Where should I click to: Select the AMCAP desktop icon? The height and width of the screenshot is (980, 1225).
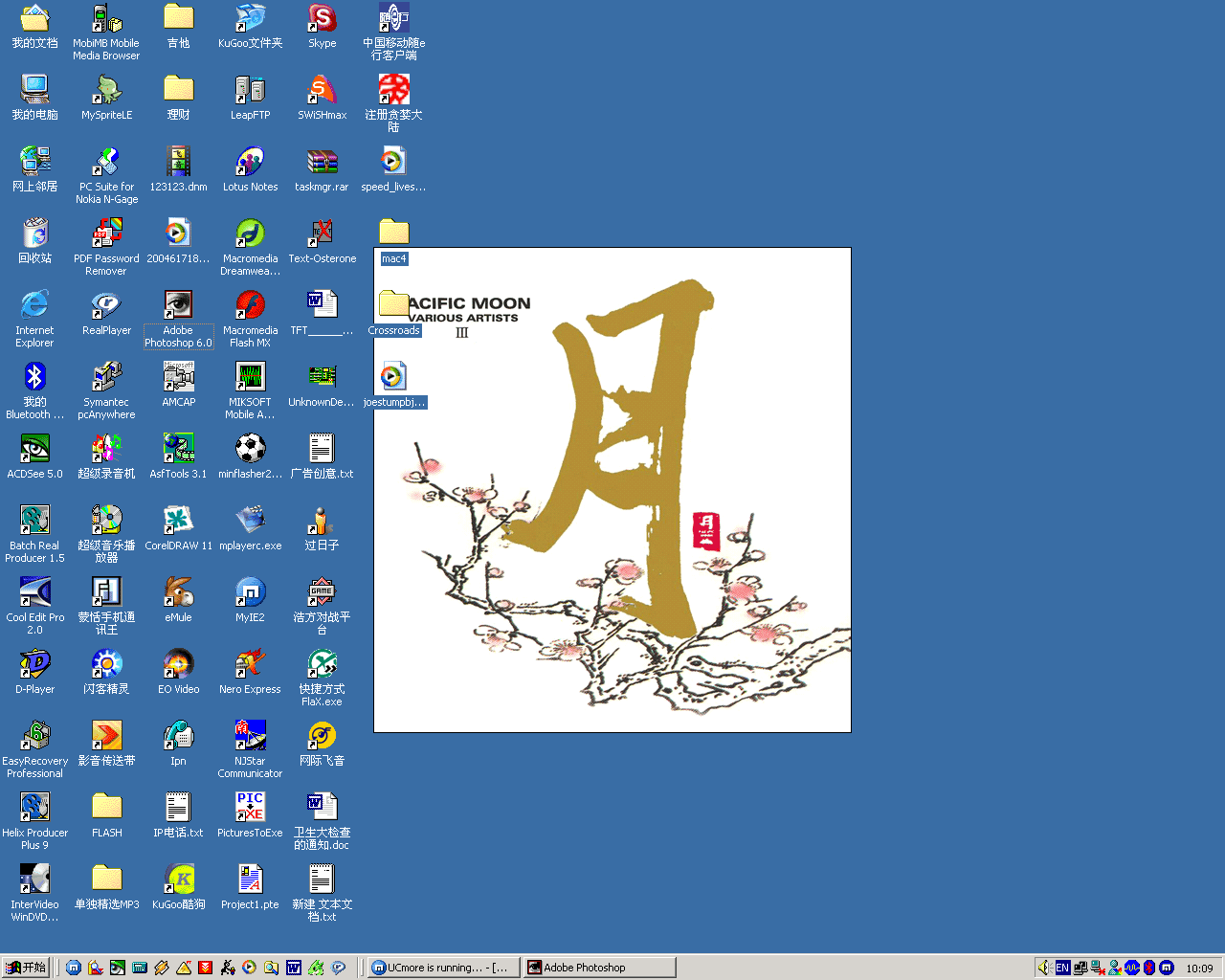178,385
